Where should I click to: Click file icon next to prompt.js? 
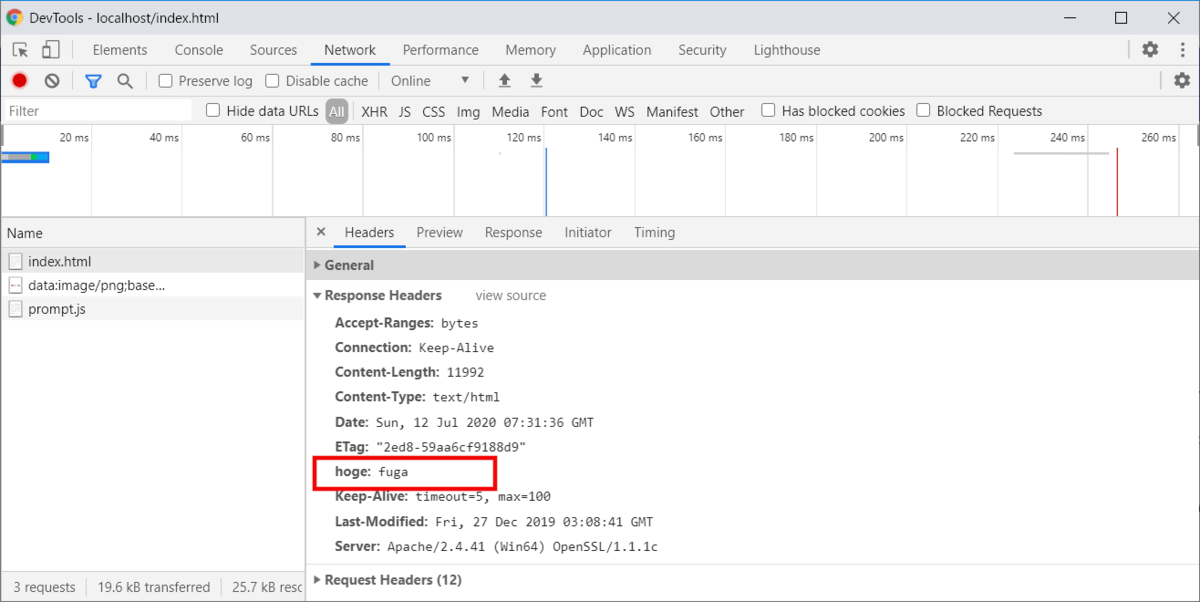click(x=15, y=309)
